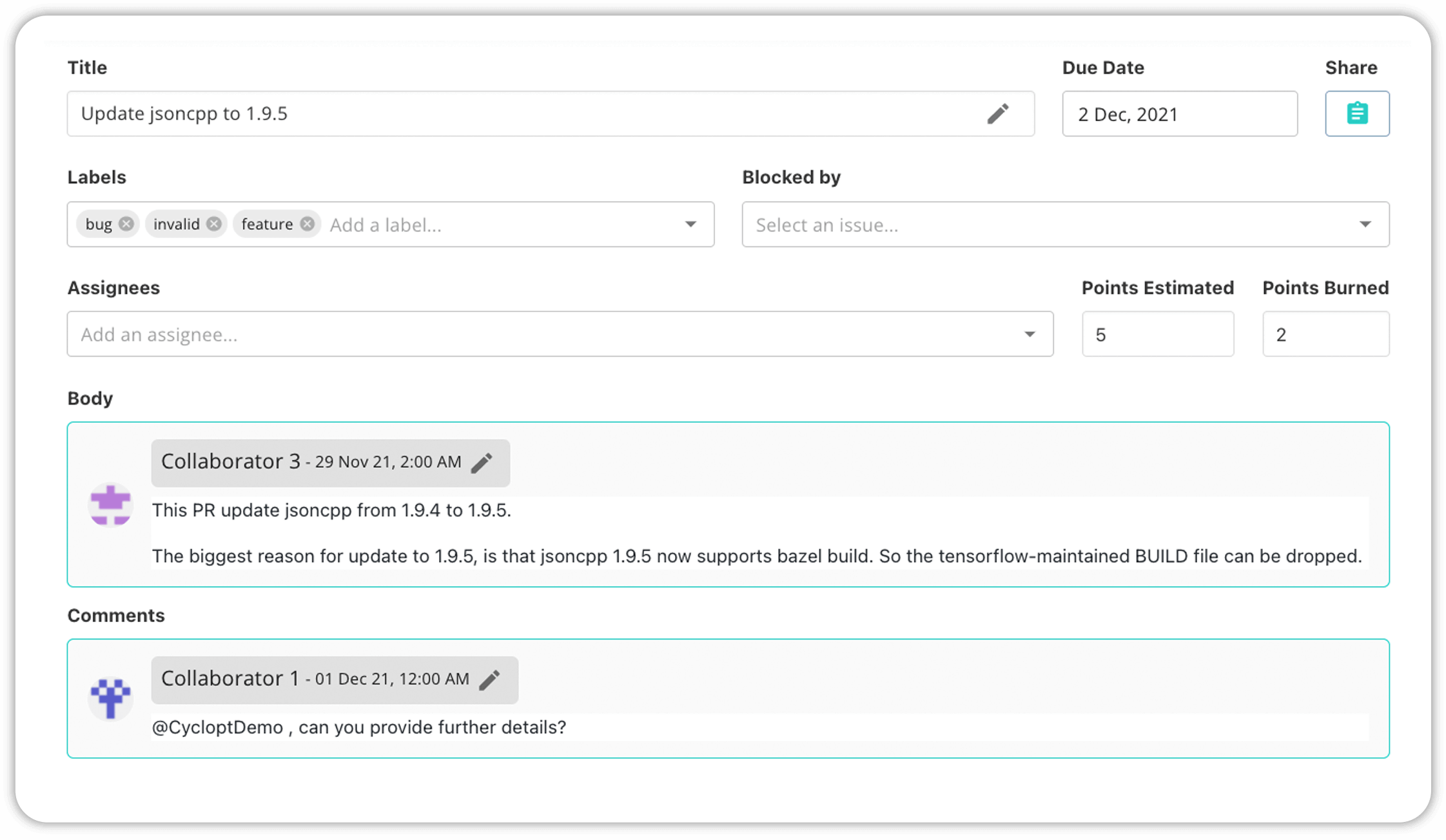Click Collaborator 3's name header
Viewport: 1446px width, 840px height.
pyautogui.click(x=231, y=462)
